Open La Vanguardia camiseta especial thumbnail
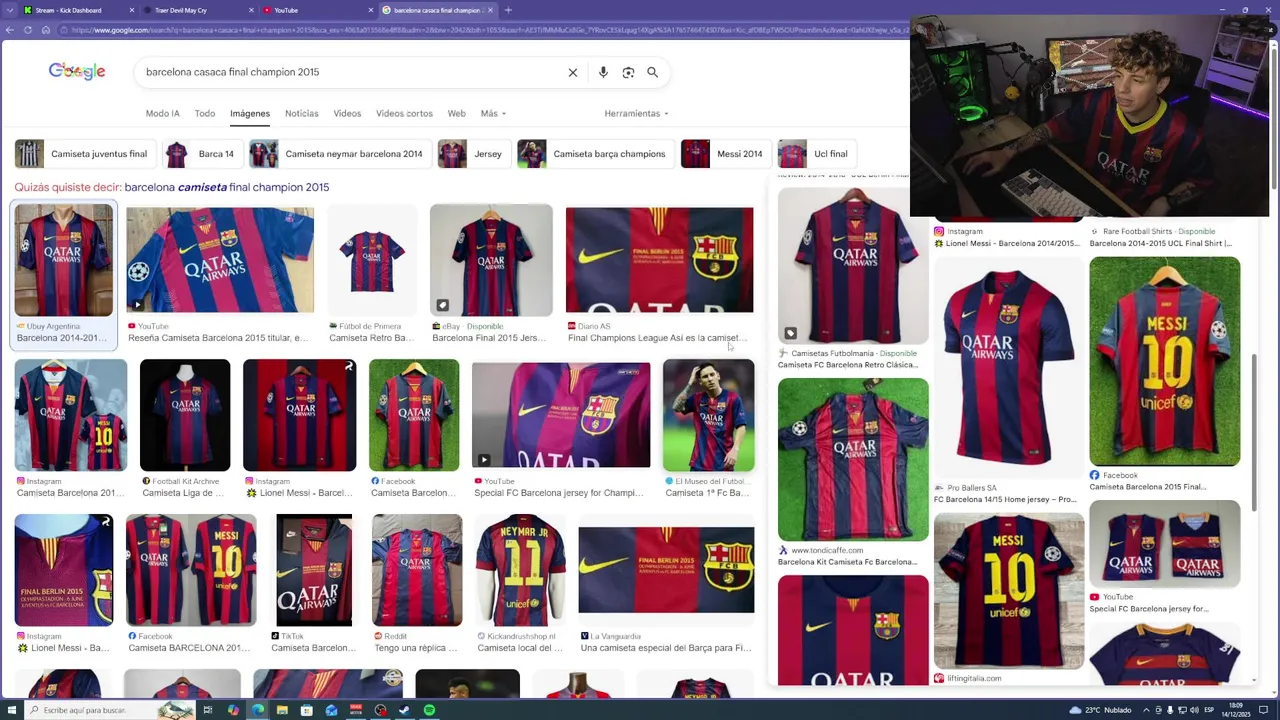This screenshot has height=720, width=1280. click(x=666, y=570)
